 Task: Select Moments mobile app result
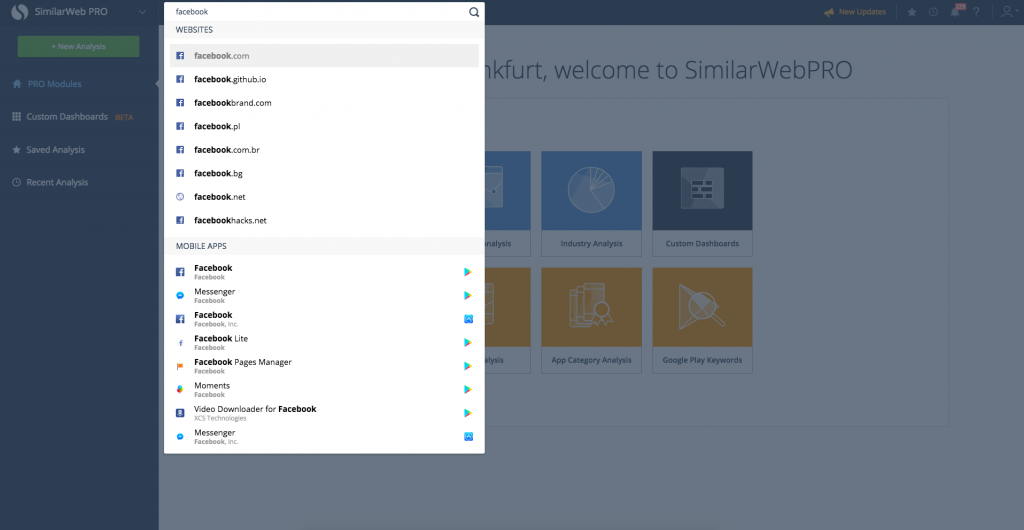(x=324, y=389)
